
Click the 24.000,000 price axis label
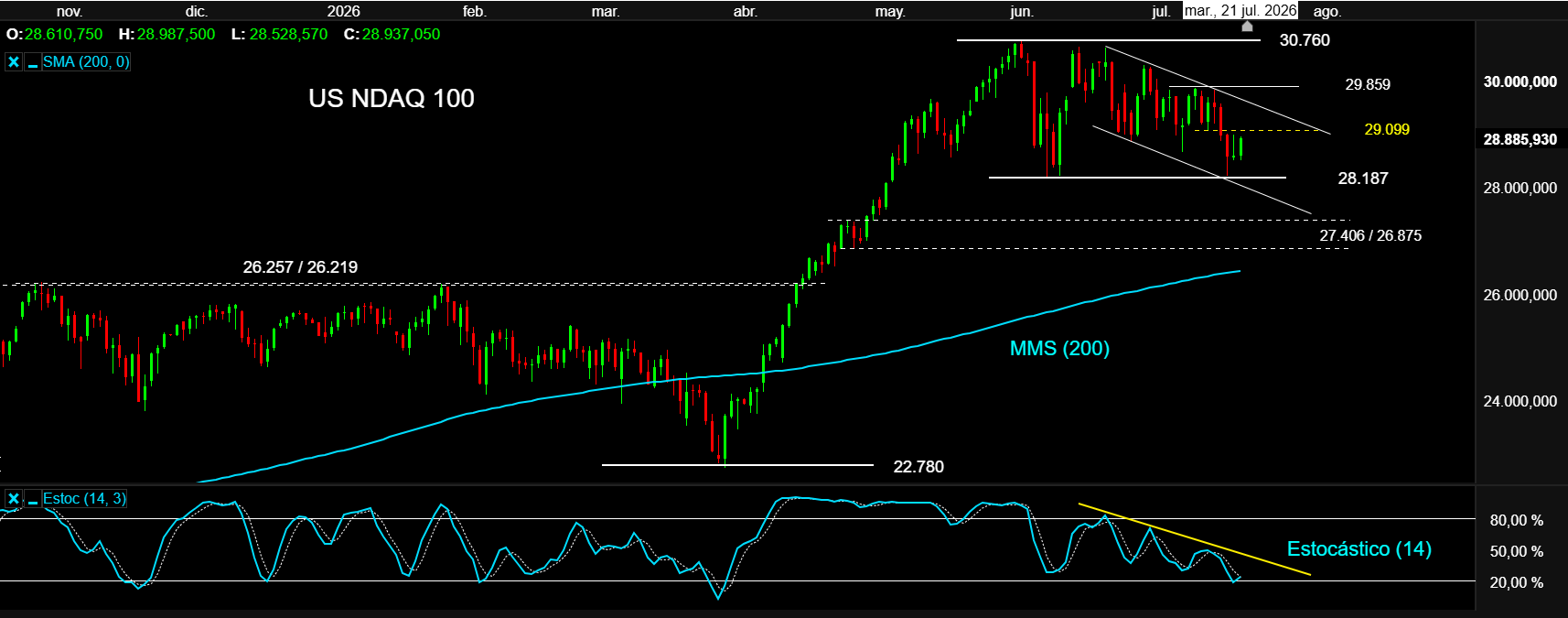tap(1520, 401)
